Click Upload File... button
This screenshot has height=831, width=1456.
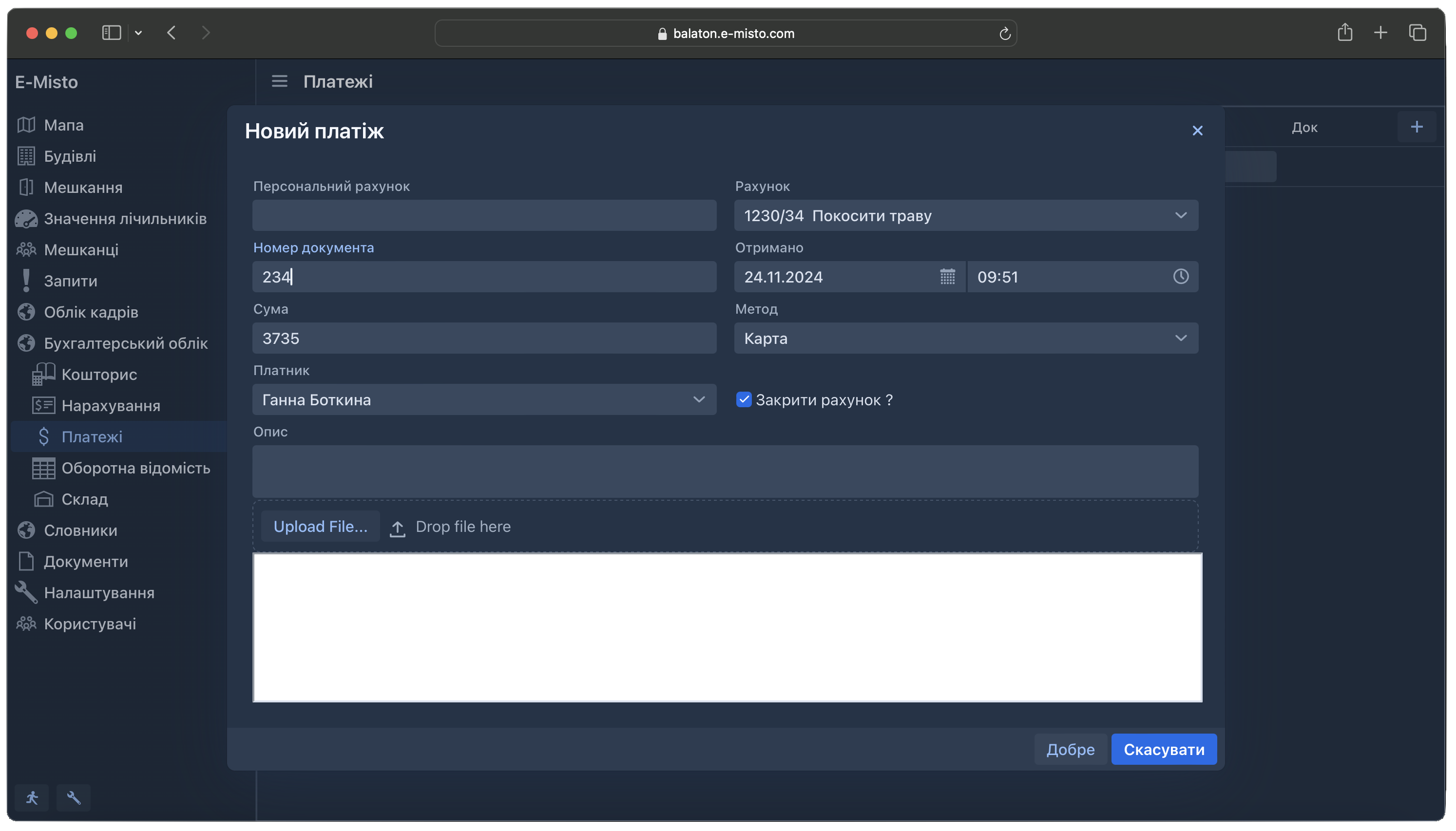(320, 526)
